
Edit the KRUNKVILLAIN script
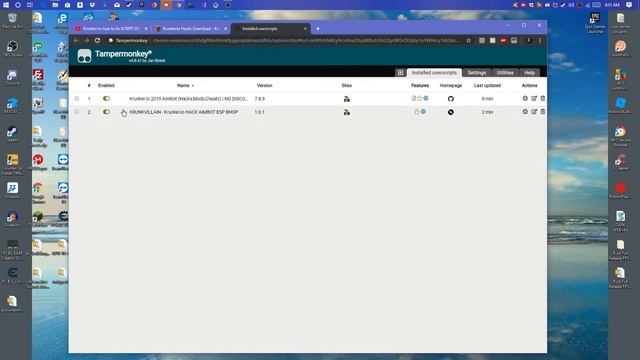[x=534, y=111]
